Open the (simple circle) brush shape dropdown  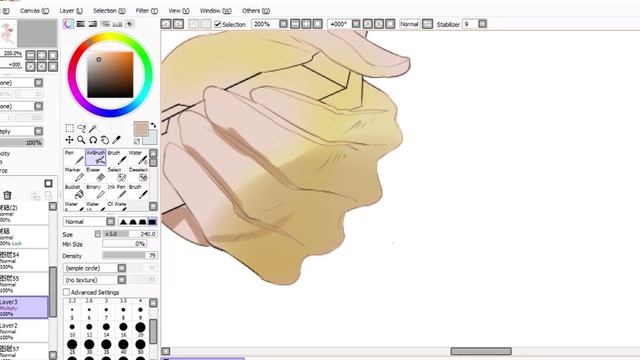(x=122, y=268)
